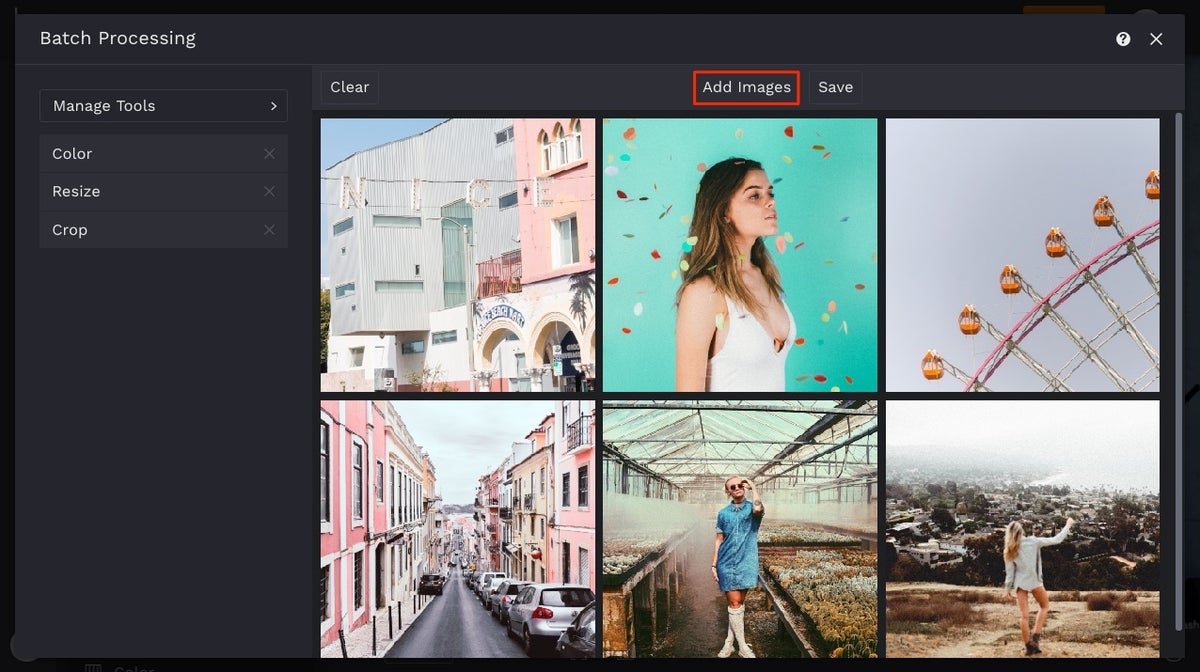Open the narrow street photo thumbnail
This screenshot has width=1200, height=672.
click(x=457, y=530)
